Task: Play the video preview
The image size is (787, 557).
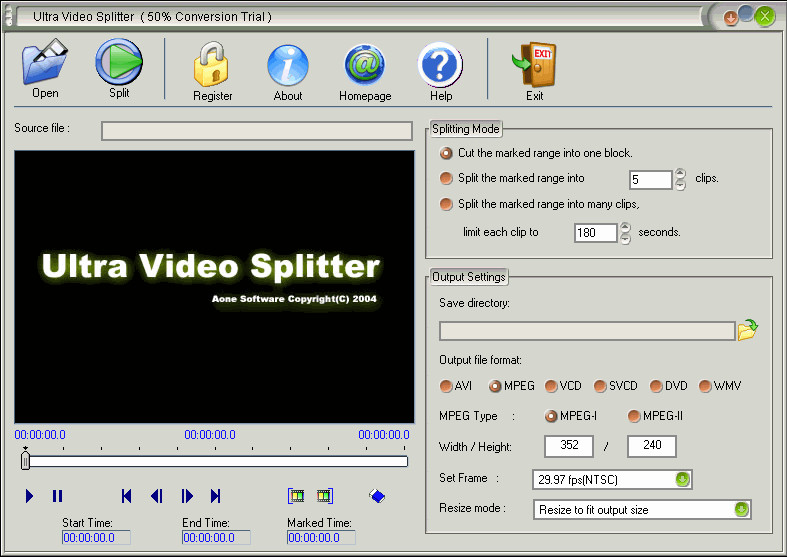Action: 29,496
